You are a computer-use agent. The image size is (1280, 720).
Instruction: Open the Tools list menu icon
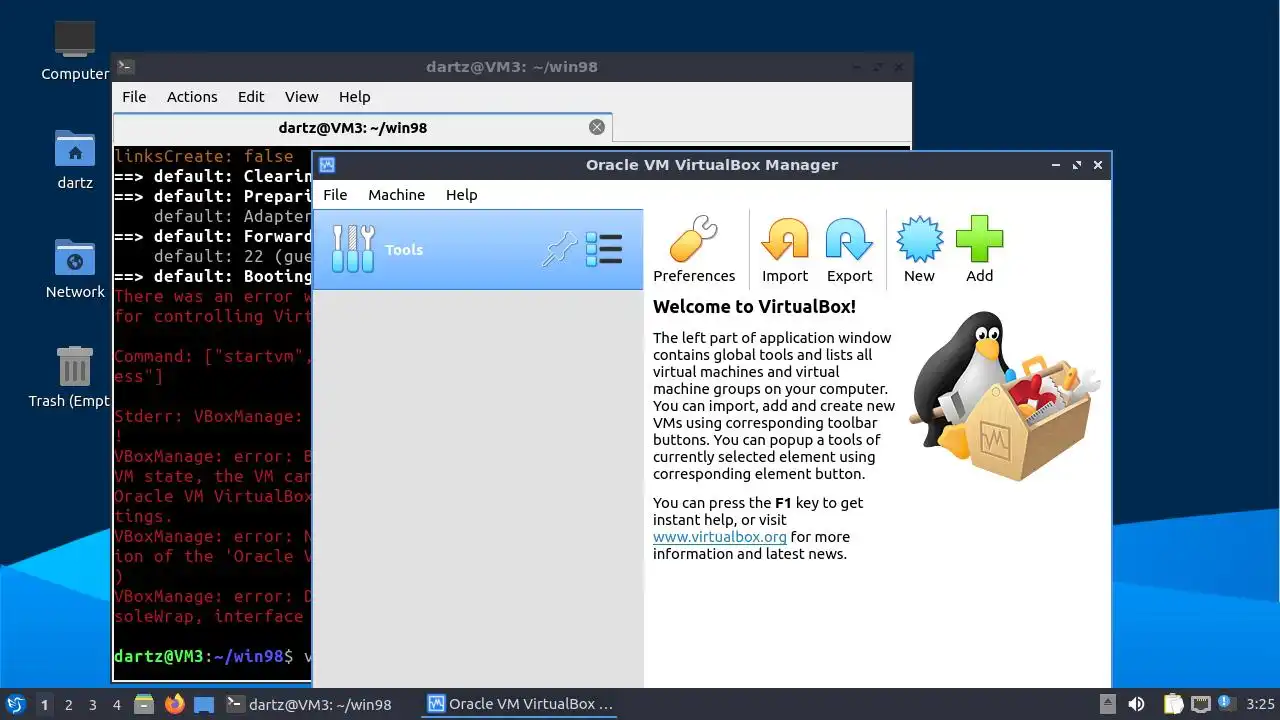coord(604,249)
